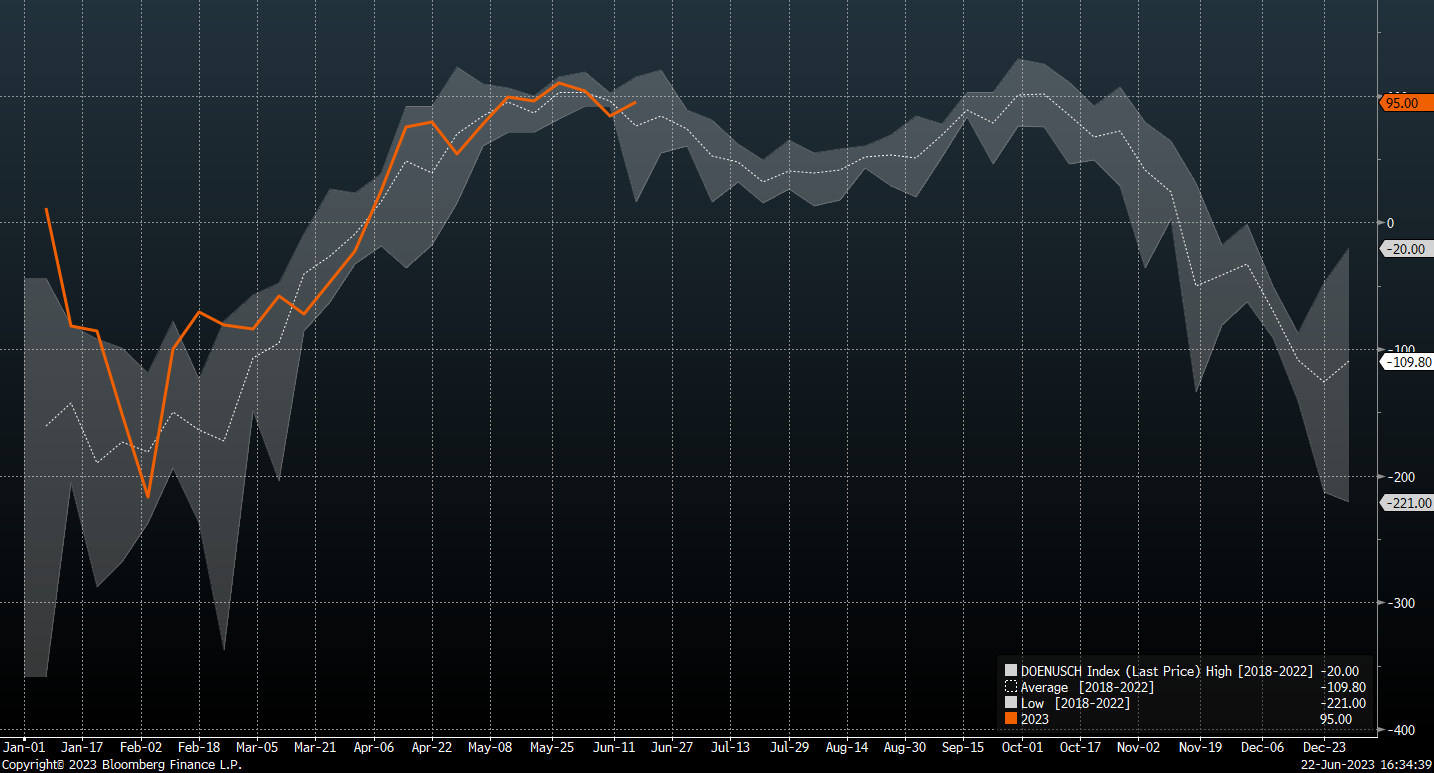Click the Jan-01 date label
The image size is (1434, 773).
pos(24,747)
